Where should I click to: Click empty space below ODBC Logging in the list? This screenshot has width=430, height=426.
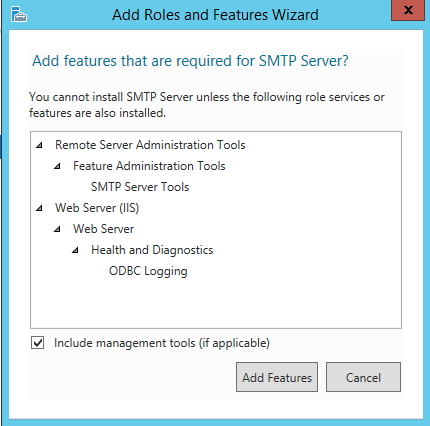coord(216,303)
